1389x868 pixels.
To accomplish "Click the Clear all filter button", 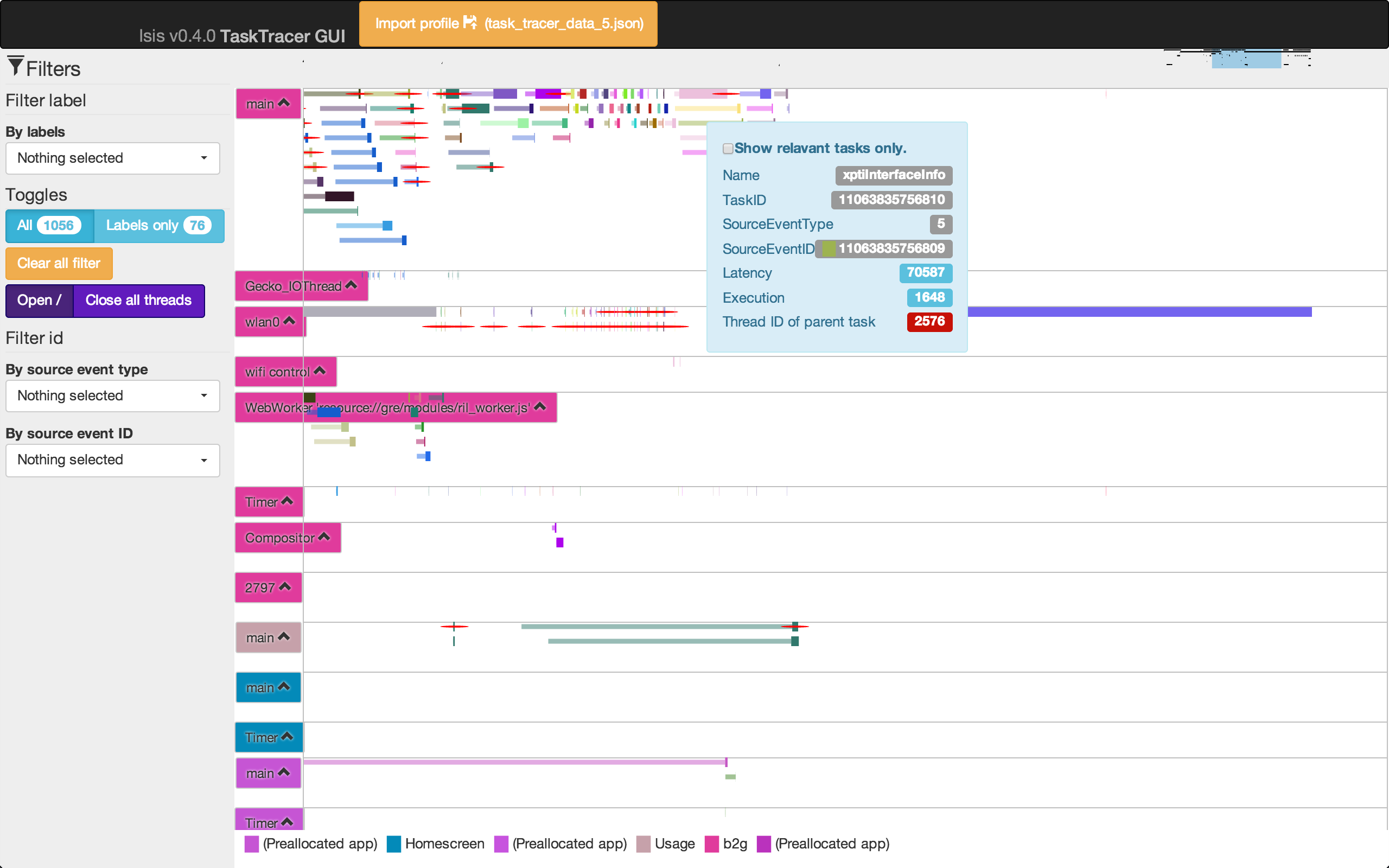I will [59, 264].
